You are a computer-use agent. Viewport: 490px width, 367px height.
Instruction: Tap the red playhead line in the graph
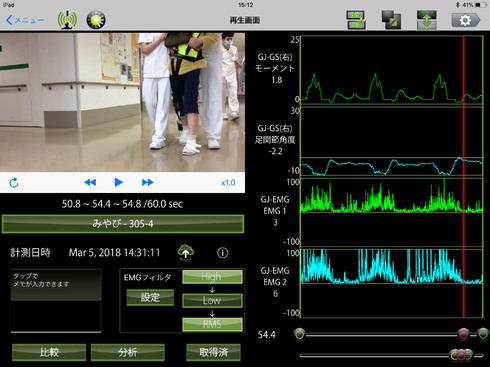(463, 177)
